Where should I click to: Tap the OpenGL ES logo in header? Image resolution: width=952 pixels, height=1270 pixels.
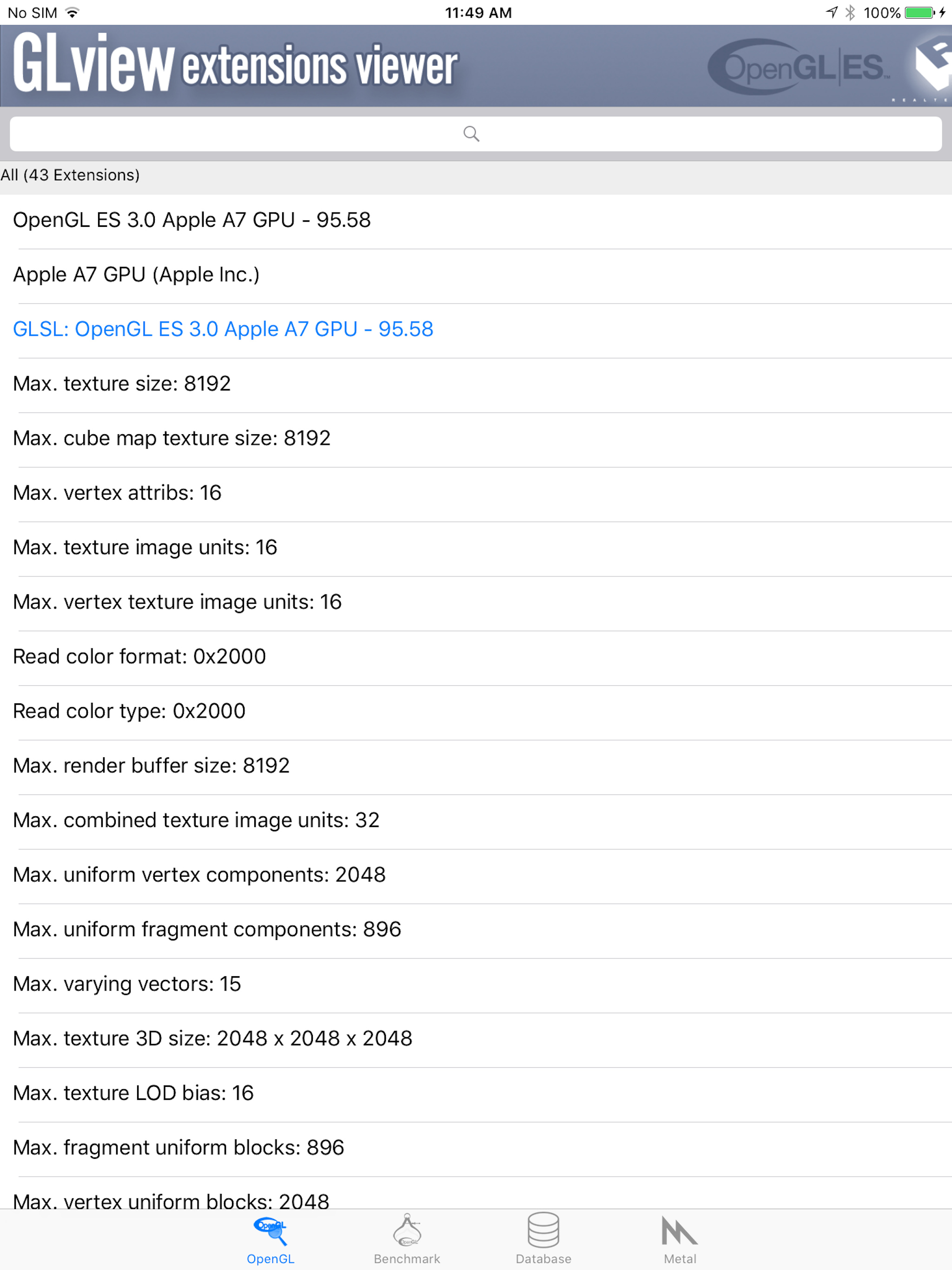(799, 66)
